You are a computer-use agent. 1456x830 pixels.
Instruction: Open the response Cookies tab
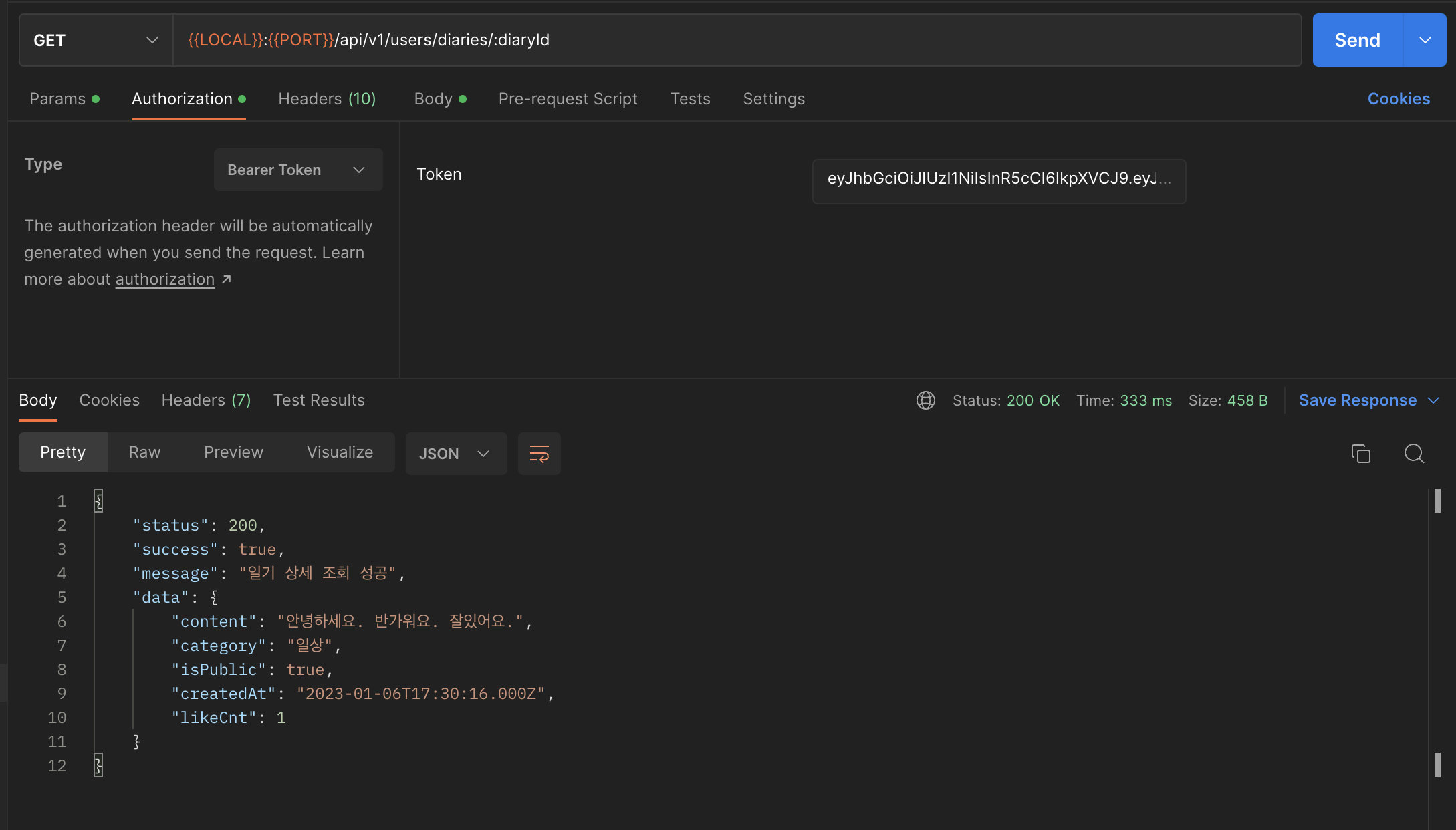tap(109, 400)
